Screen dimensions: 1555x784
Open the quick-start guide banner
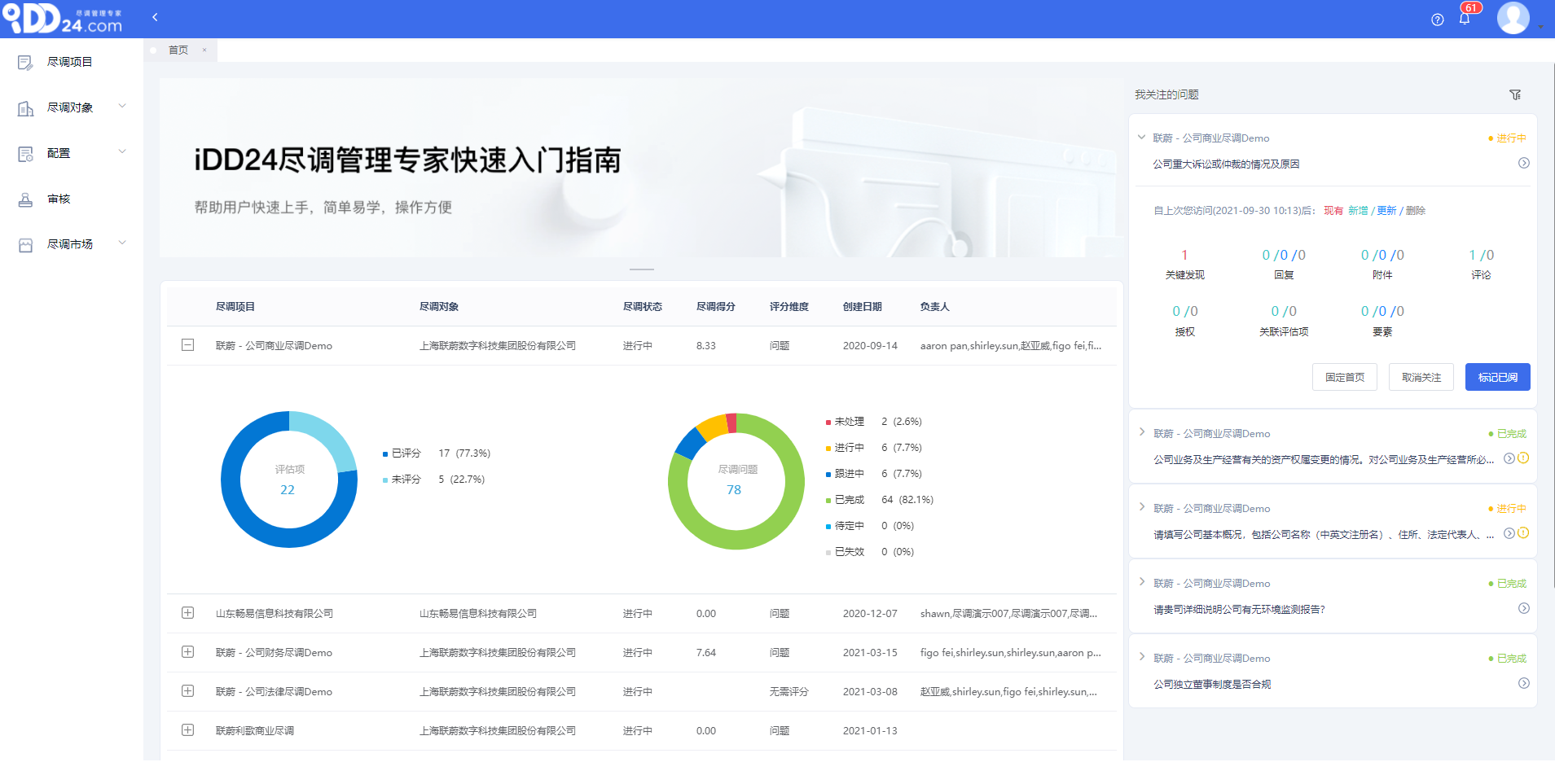click(641, 168)
